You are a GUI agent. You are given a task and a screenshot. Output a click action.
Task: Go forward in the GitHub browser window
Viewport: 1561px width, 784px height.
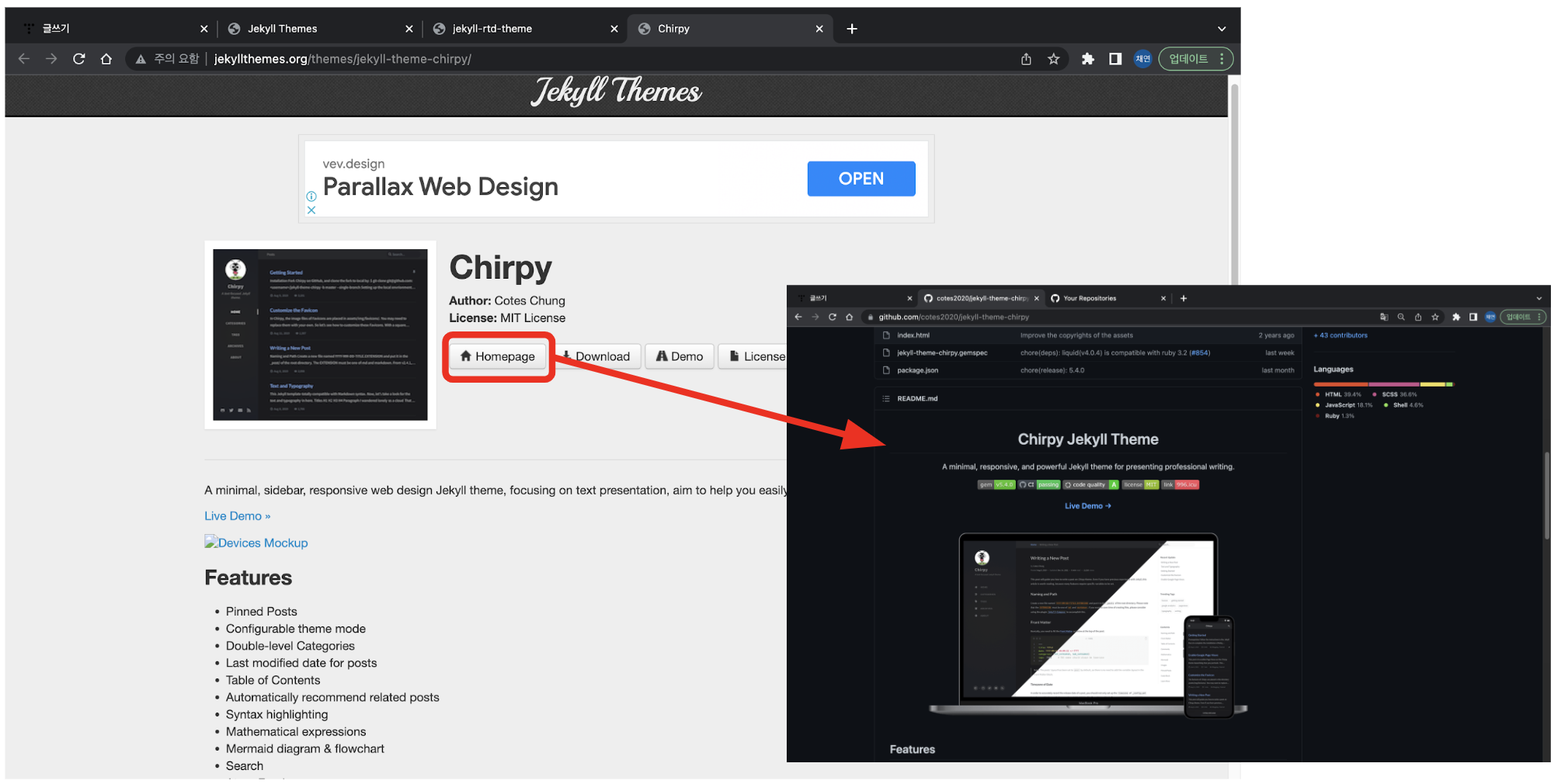(x=815, y=317)
